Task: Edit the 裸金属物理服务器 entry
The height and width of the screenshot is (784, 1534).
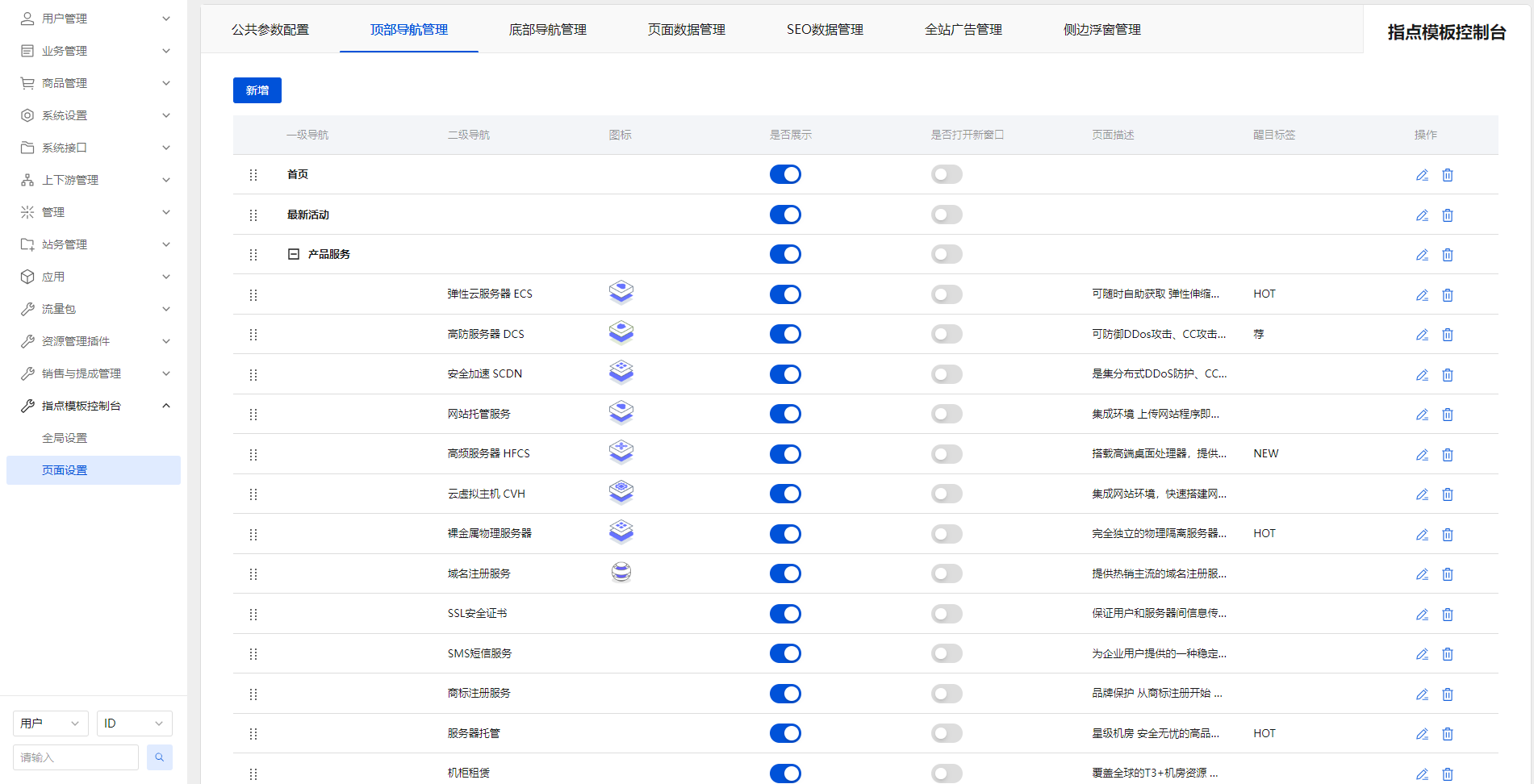Action: click(1422, 535)
